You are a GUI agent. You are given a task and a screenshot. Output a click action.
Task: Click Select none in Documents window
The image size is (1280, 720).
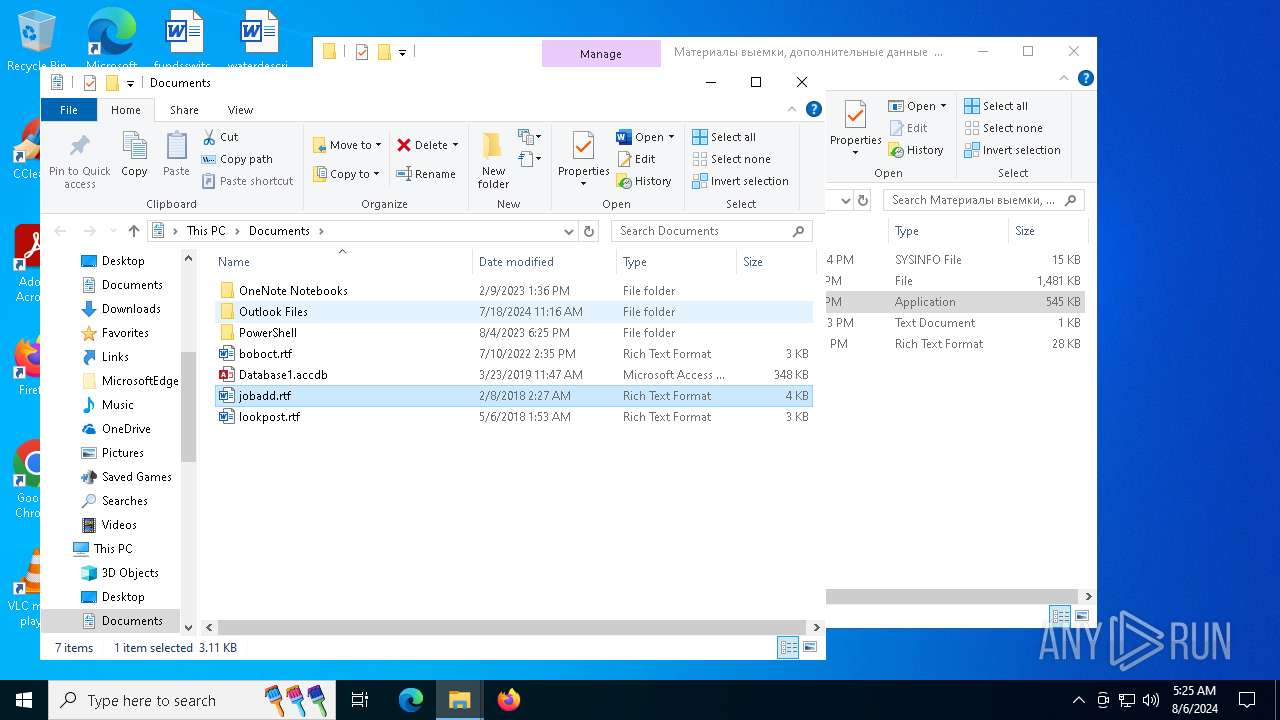pos(731,159)
